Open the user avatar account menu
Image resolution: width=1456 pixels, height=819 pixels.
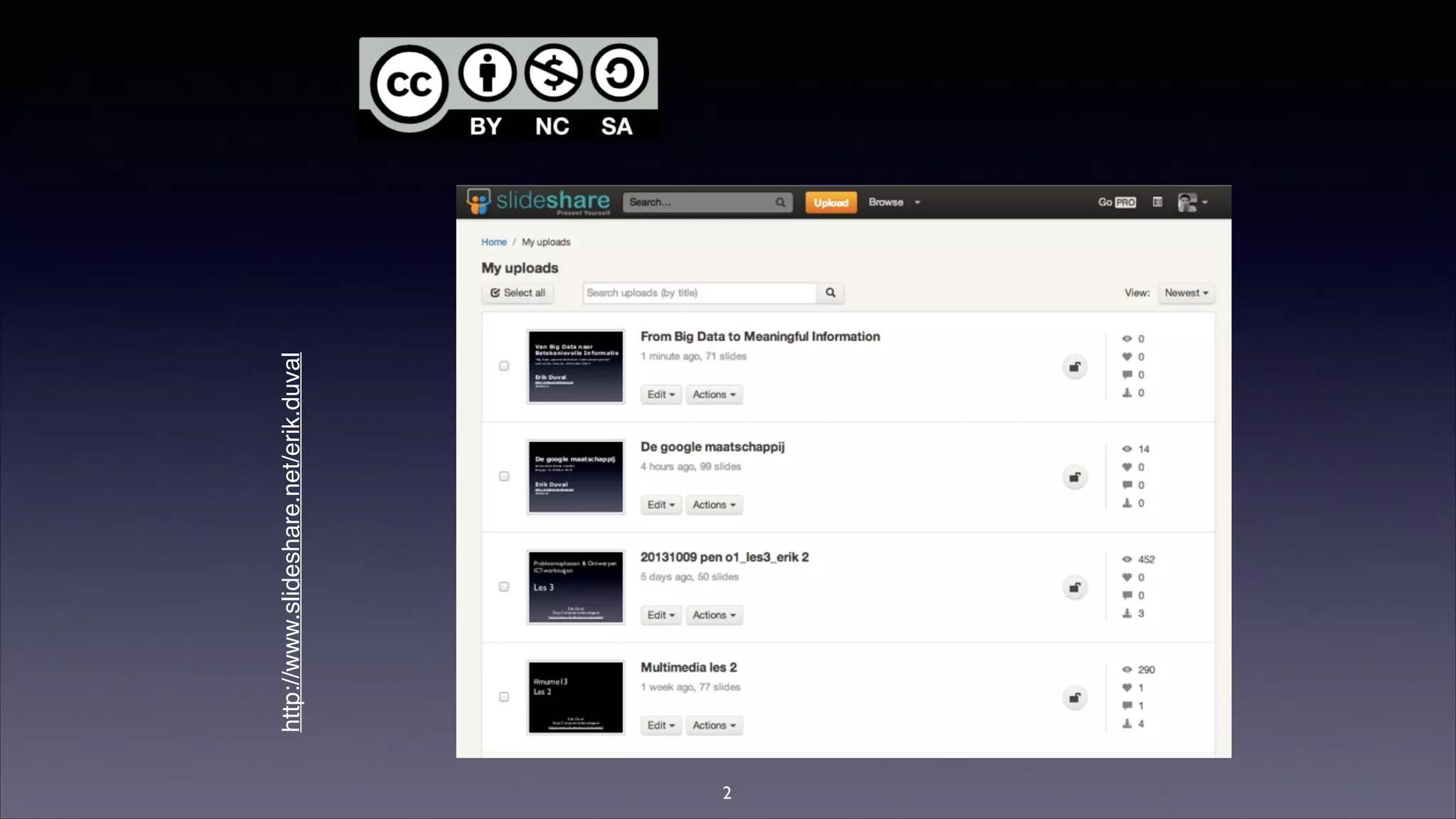coord(1192,203)
